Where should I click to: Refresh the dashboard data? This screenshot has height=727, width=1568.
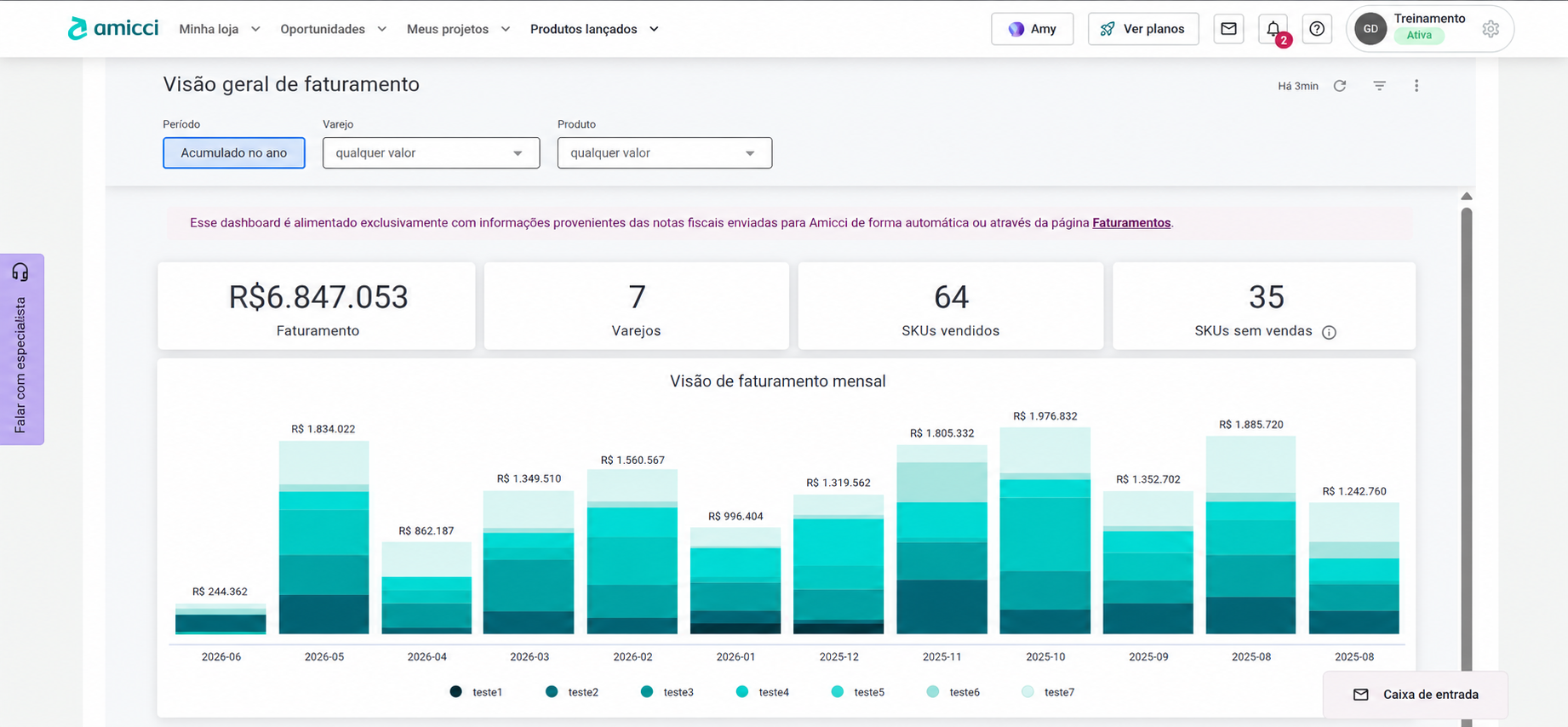pos(1340,86)
